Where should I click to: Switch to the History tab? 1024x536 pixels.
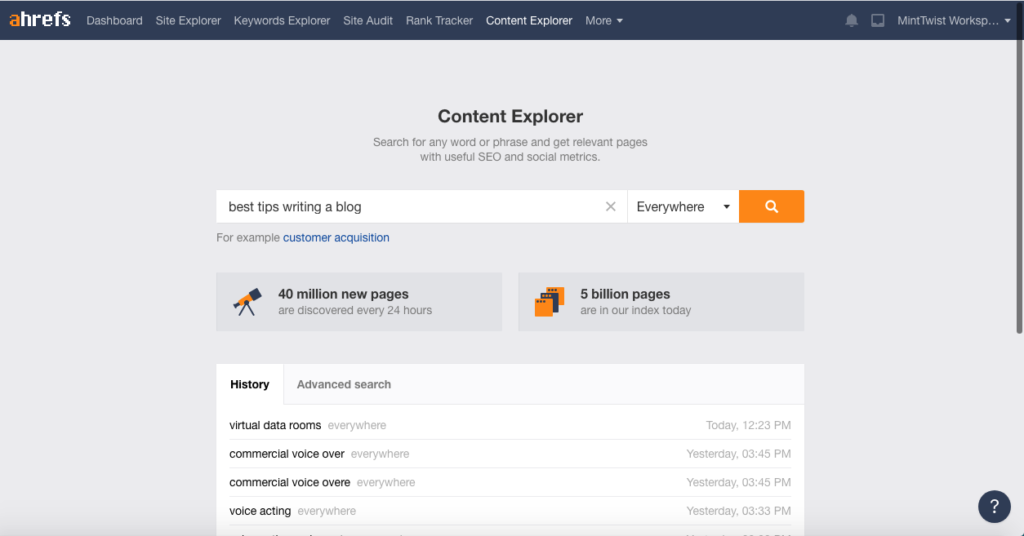pos(249,385)
